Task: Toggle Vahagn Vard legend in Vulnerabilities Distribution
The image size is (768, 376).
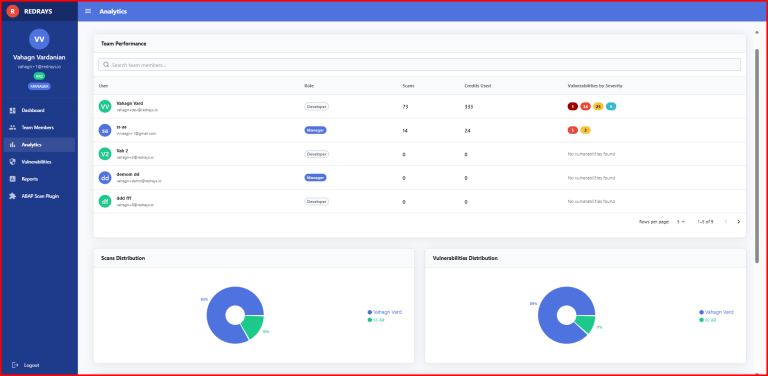Action: 716,312
